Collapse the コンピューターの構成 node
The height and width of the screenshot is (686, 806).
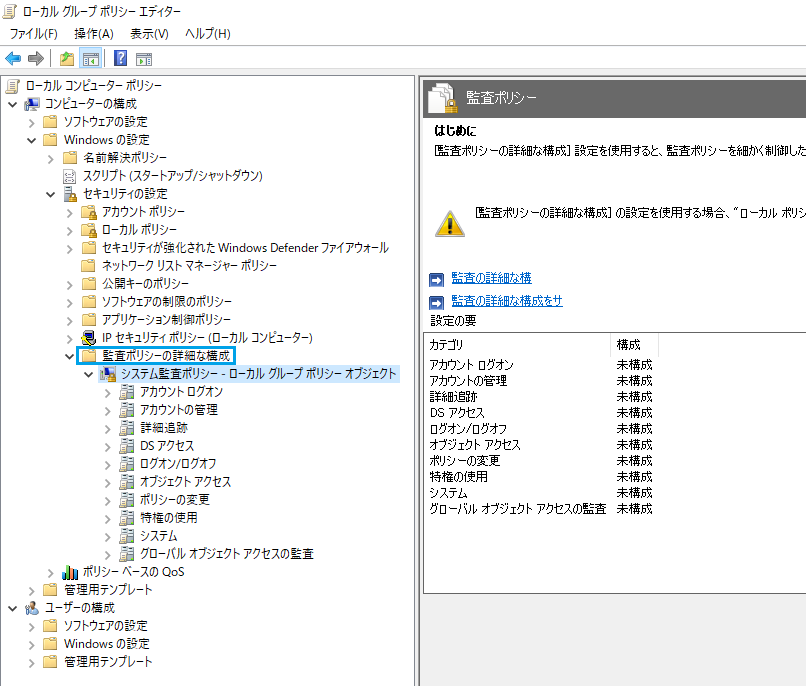click(13, 104)
